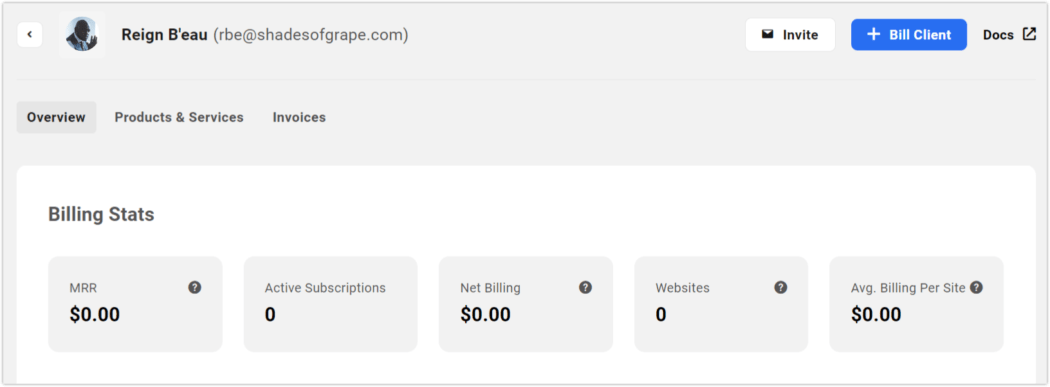Click the blue Bill Client button
This screenshot has width=1050, height=387.
click(909, 35)
